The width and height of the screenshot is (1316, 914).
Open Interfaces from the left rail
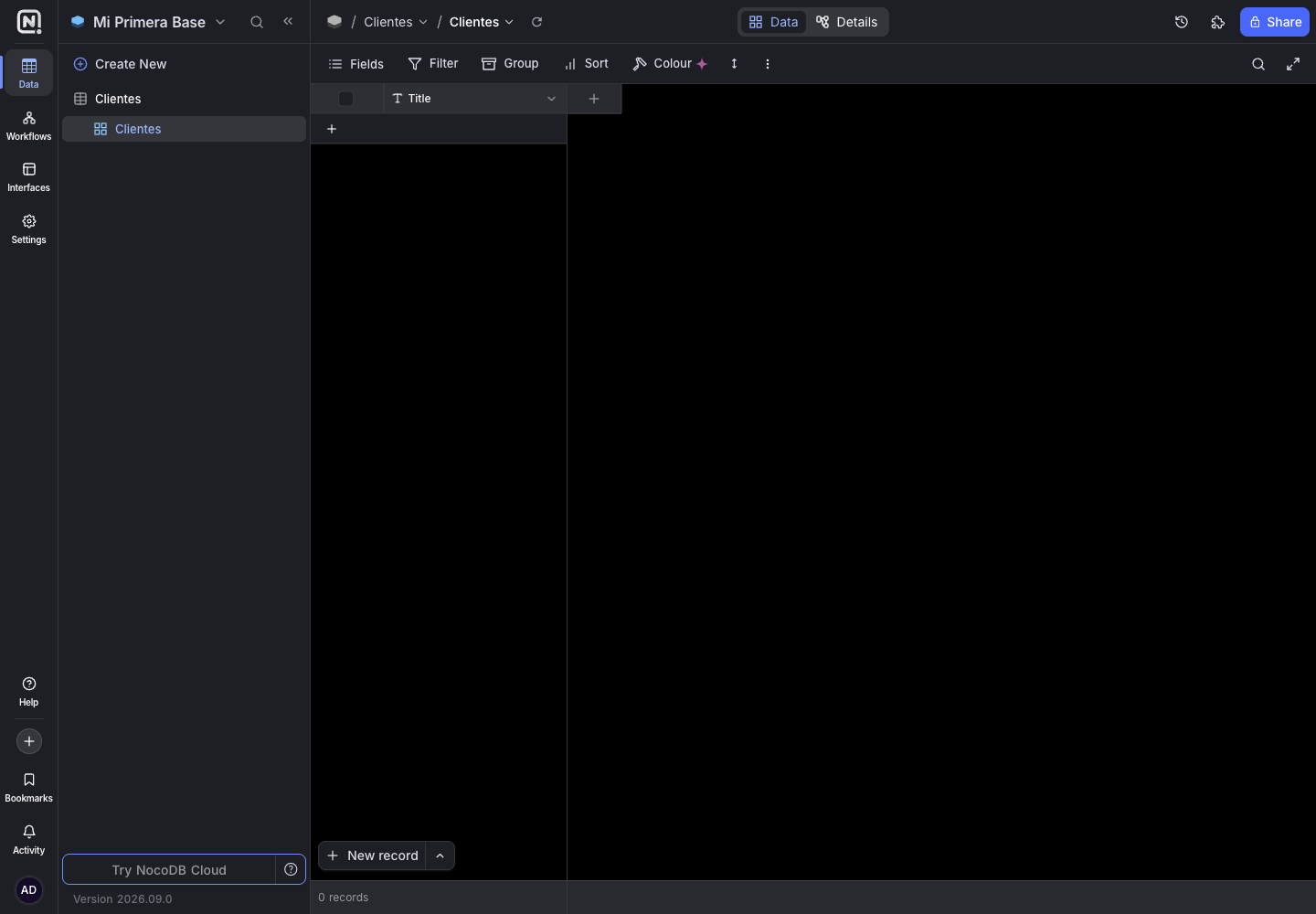point(29,177)
